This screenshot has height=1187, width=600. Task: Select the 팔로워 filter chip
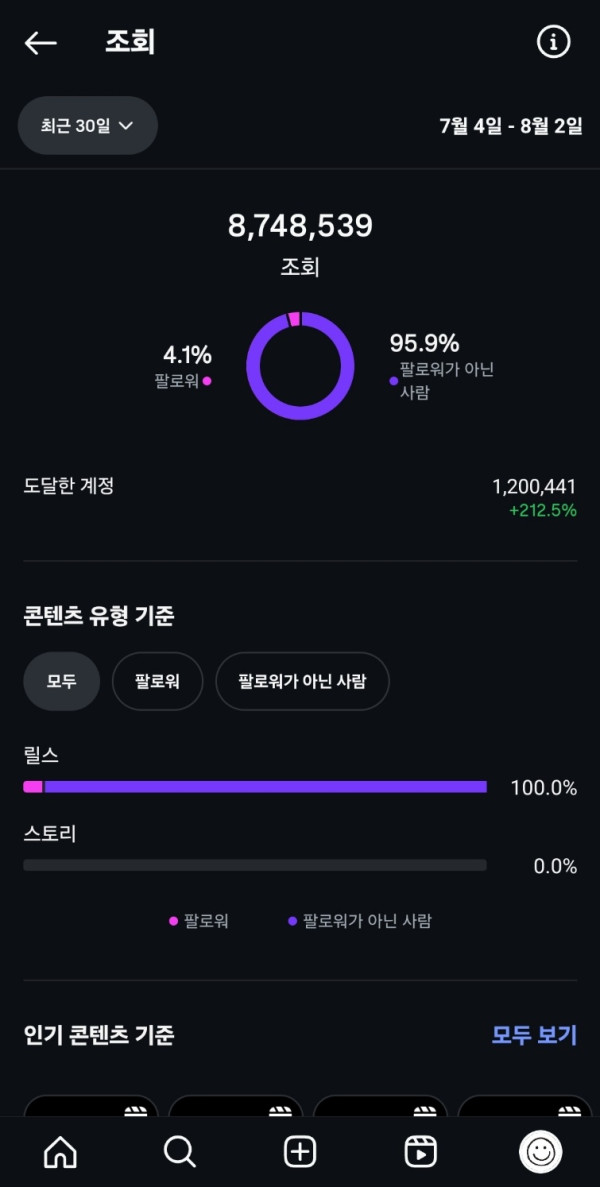pos(158,681)
